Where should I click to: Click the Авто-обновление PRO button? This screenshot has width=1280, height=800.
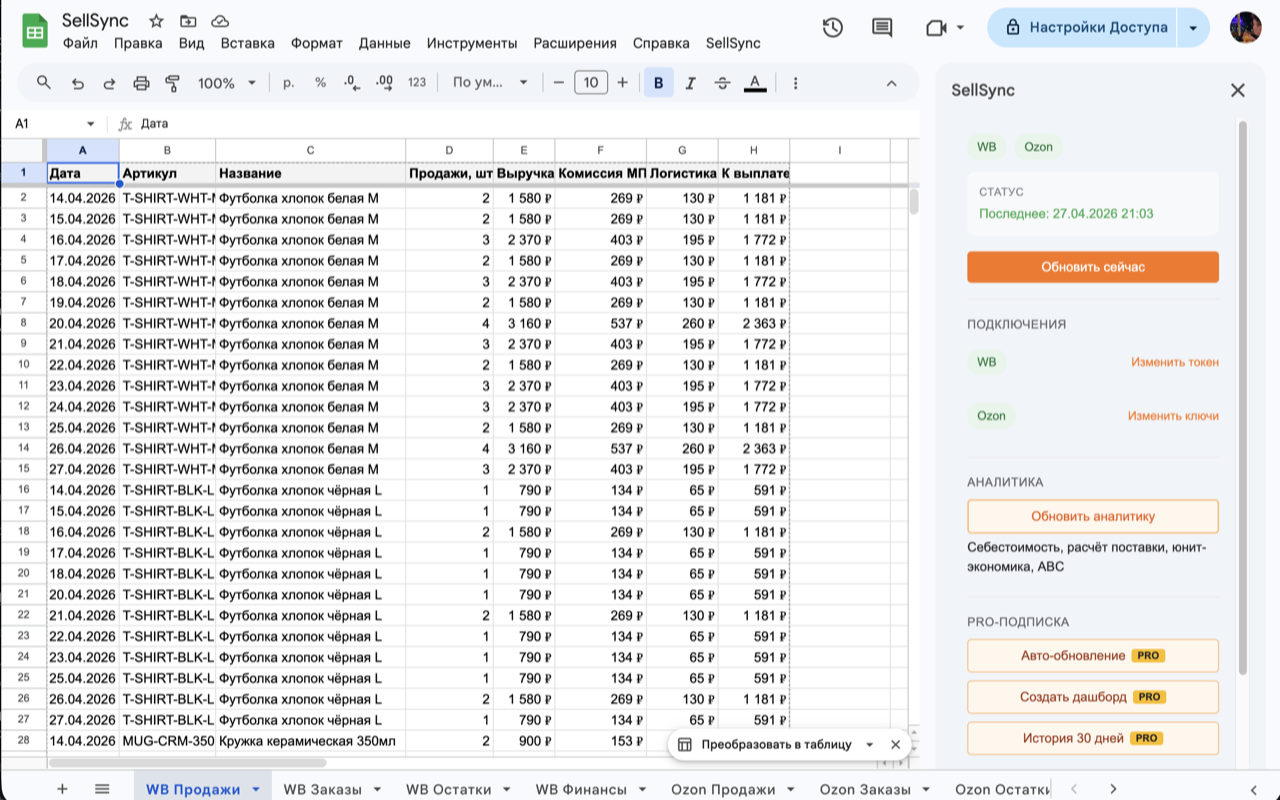tap(1093, 655)
